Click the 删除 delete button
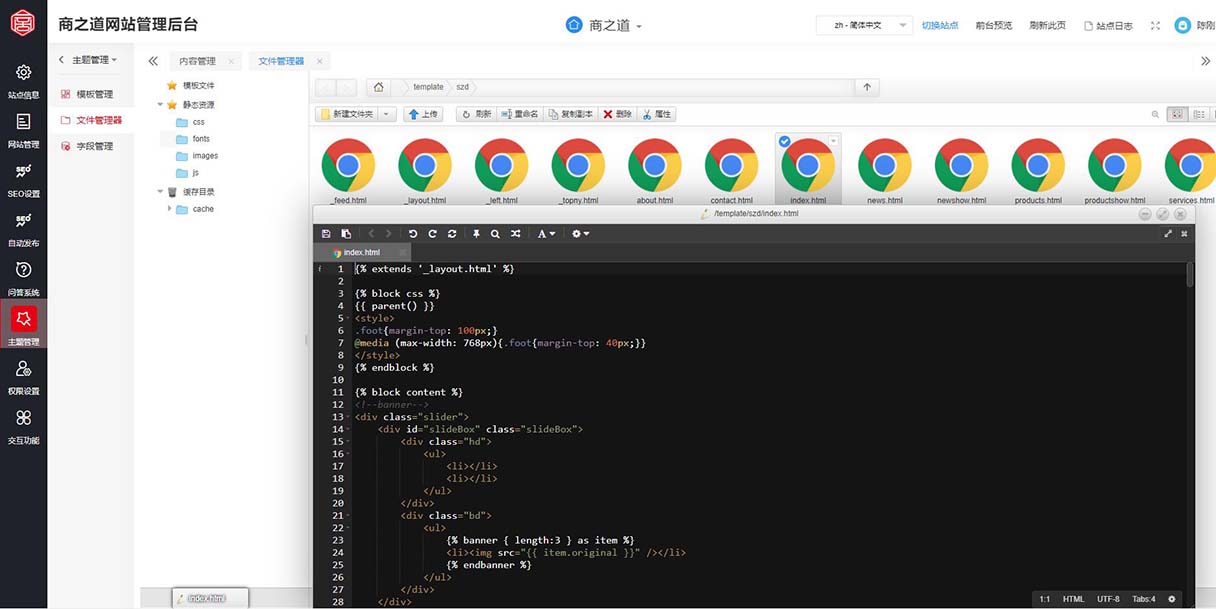Viewport: 1216px width, 609px height. click(x=617, y=114)
